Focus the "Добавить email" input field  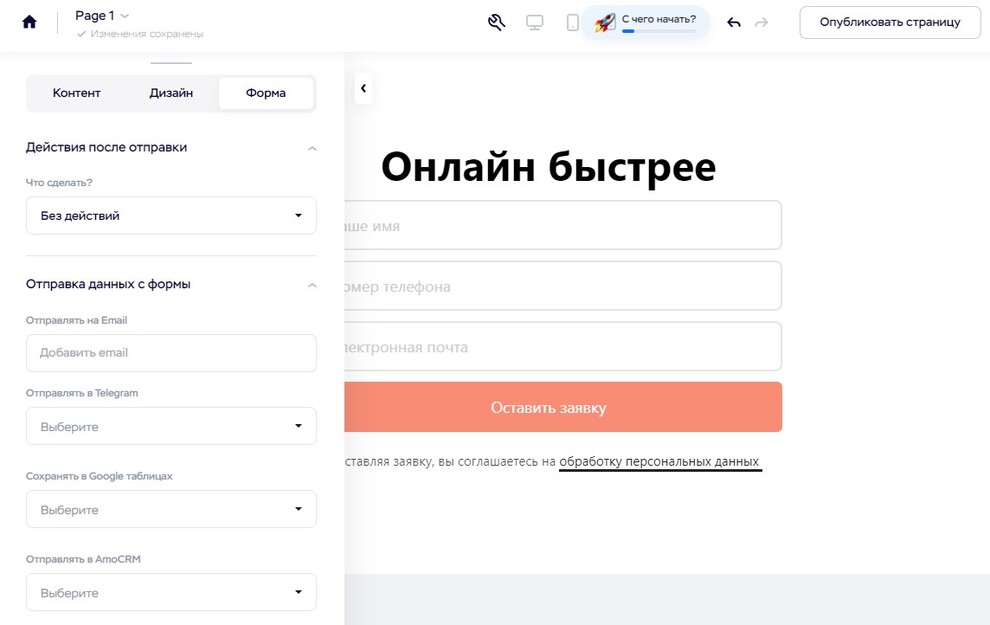[x=171, y=353]
